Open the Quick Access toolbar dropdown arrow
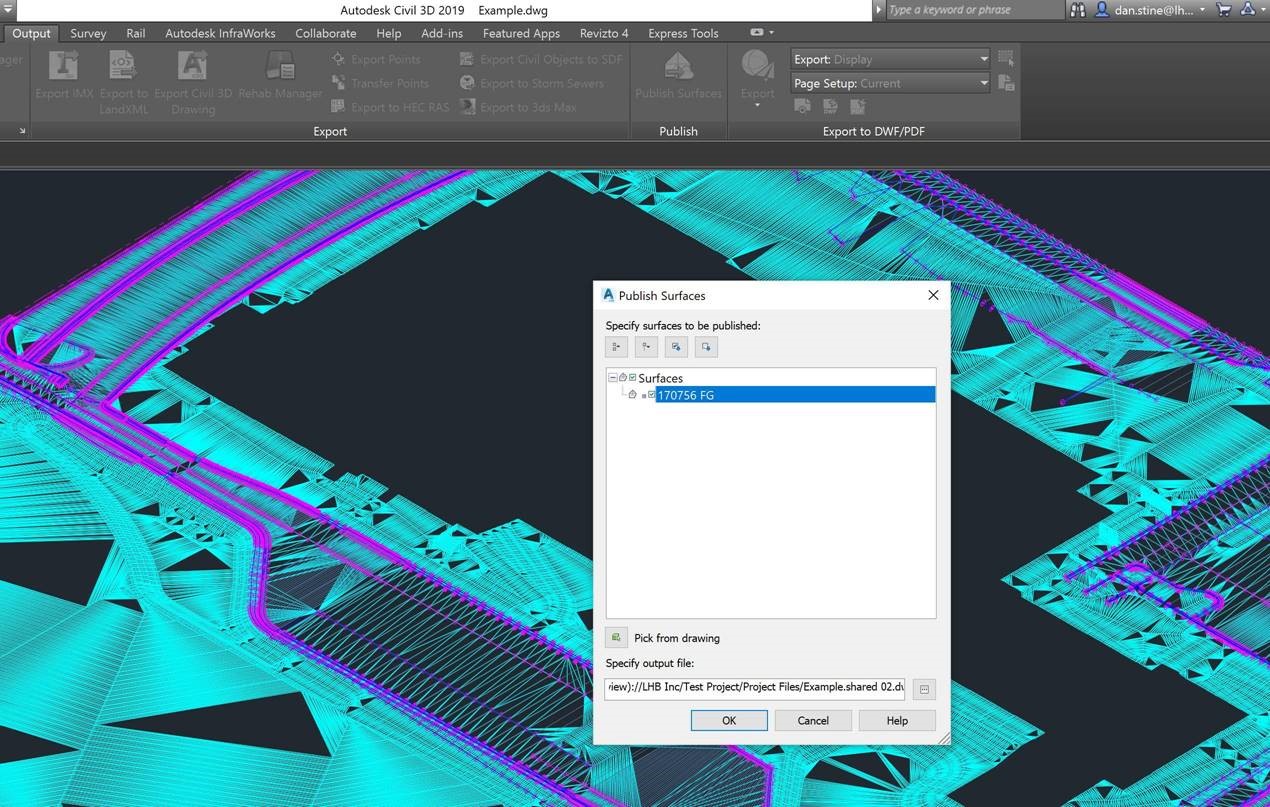This screenshot has width=1270, height=807. point(7,9)
